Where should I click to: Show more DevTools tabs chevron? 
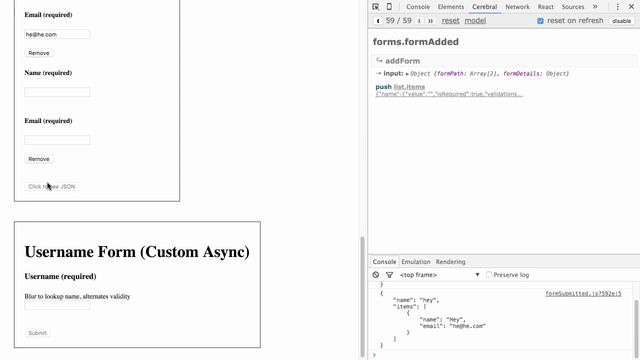pos(595,7)
